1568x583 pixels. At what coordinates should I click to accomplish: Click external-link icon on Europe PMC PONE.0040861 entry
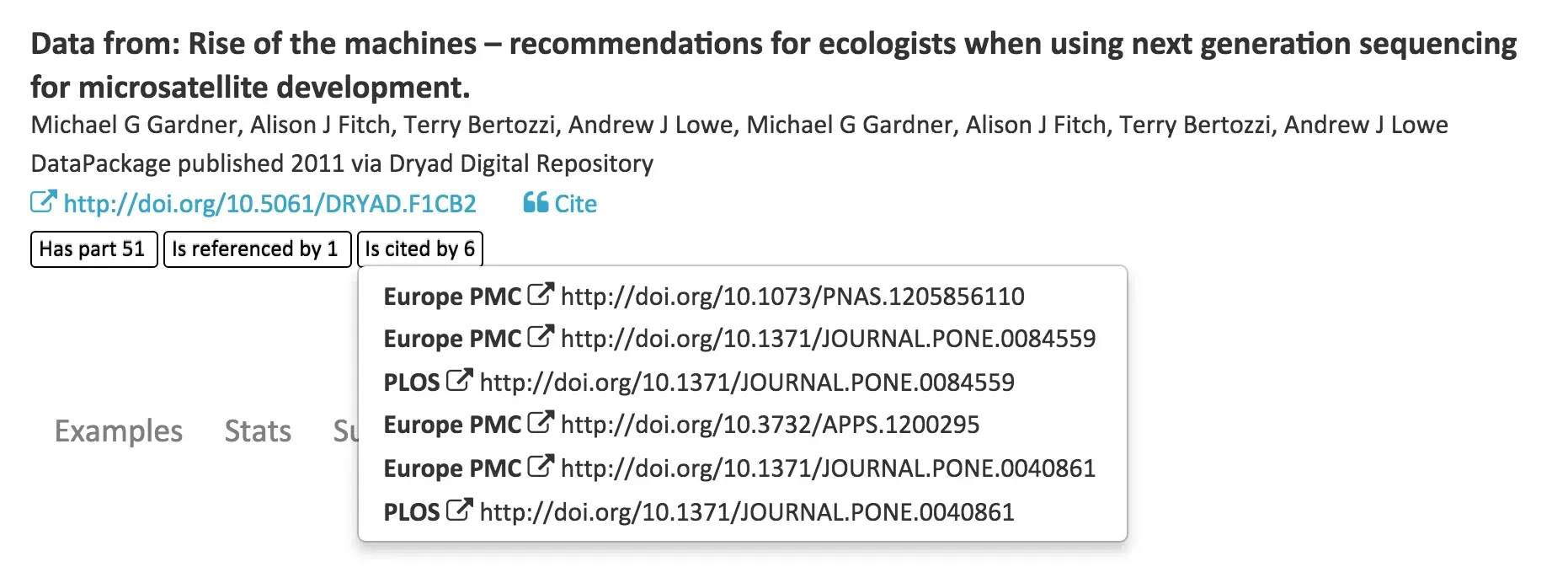pyautogui.click(x=542, y=465)
